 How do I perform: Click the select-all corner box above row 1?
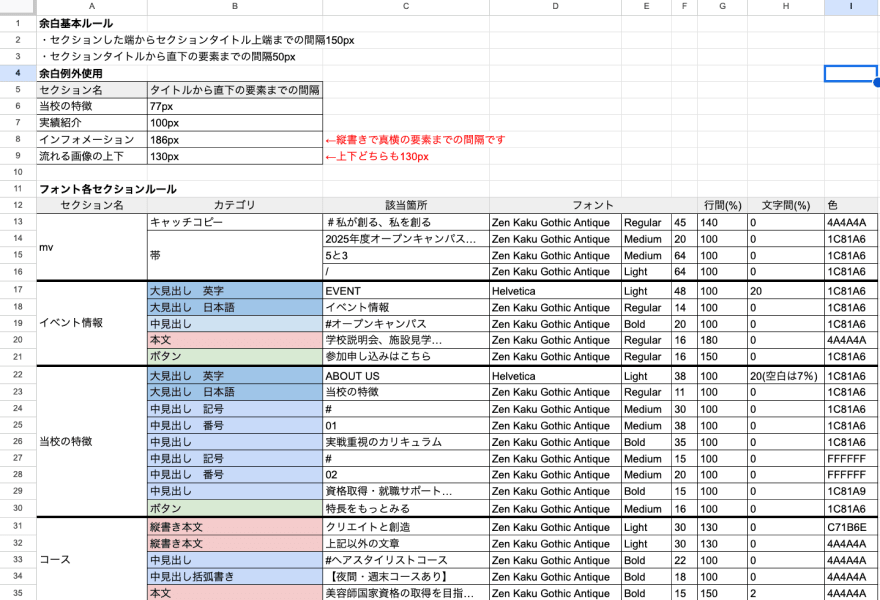(14, 8)
